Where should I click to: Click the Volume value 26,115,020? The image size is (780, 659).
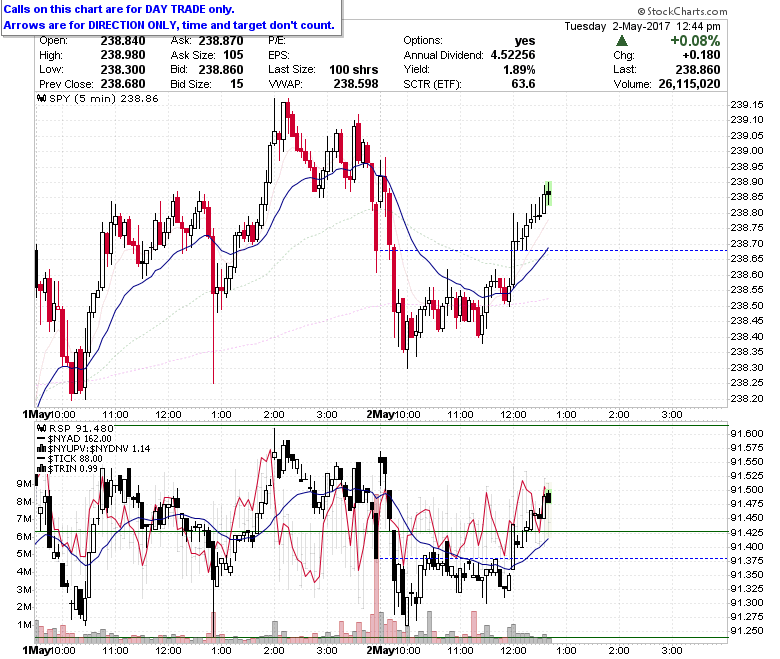[689, 84]
